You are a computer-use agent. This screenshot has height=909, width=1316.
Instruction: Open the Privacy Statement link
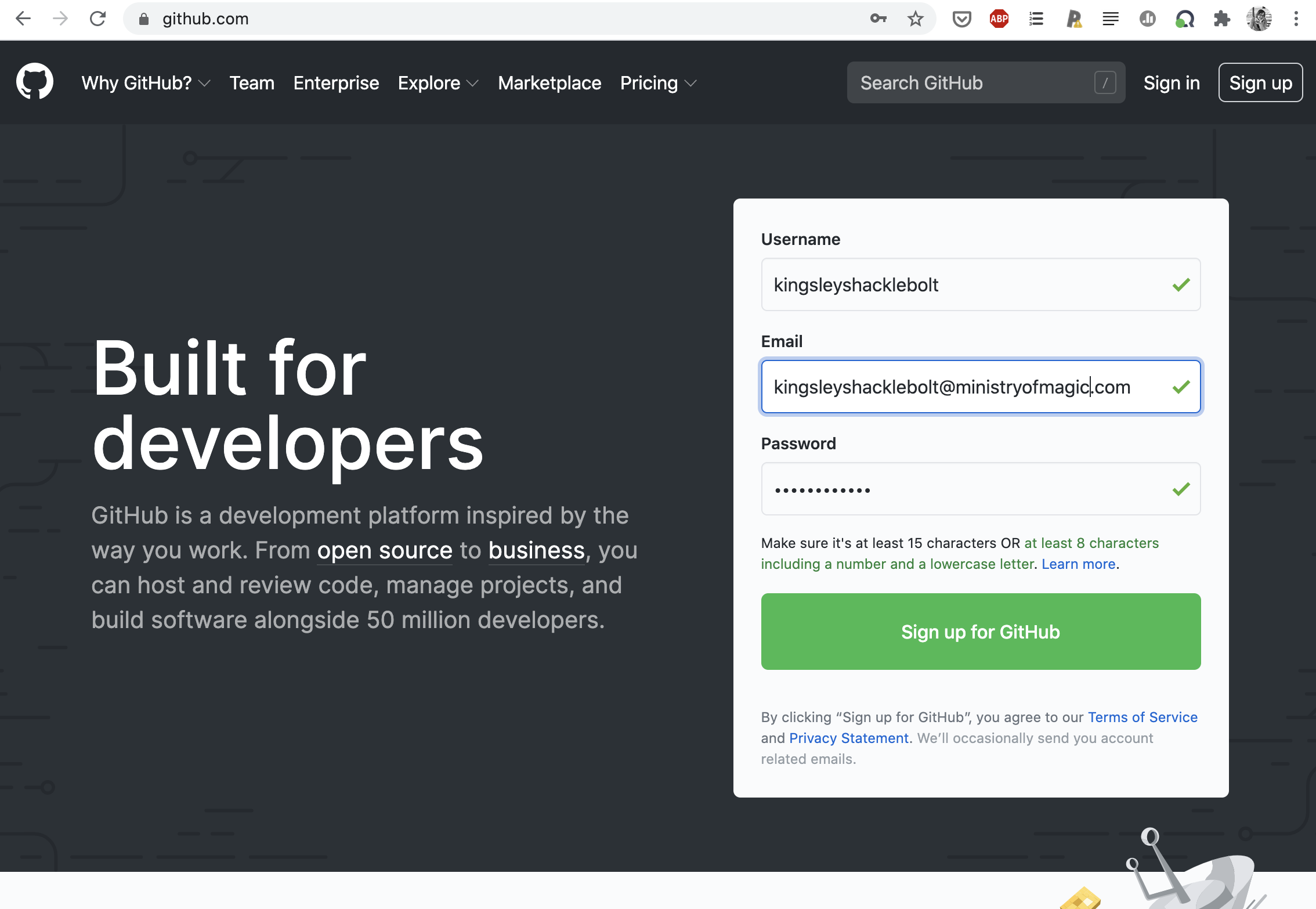tap(848, 738)
